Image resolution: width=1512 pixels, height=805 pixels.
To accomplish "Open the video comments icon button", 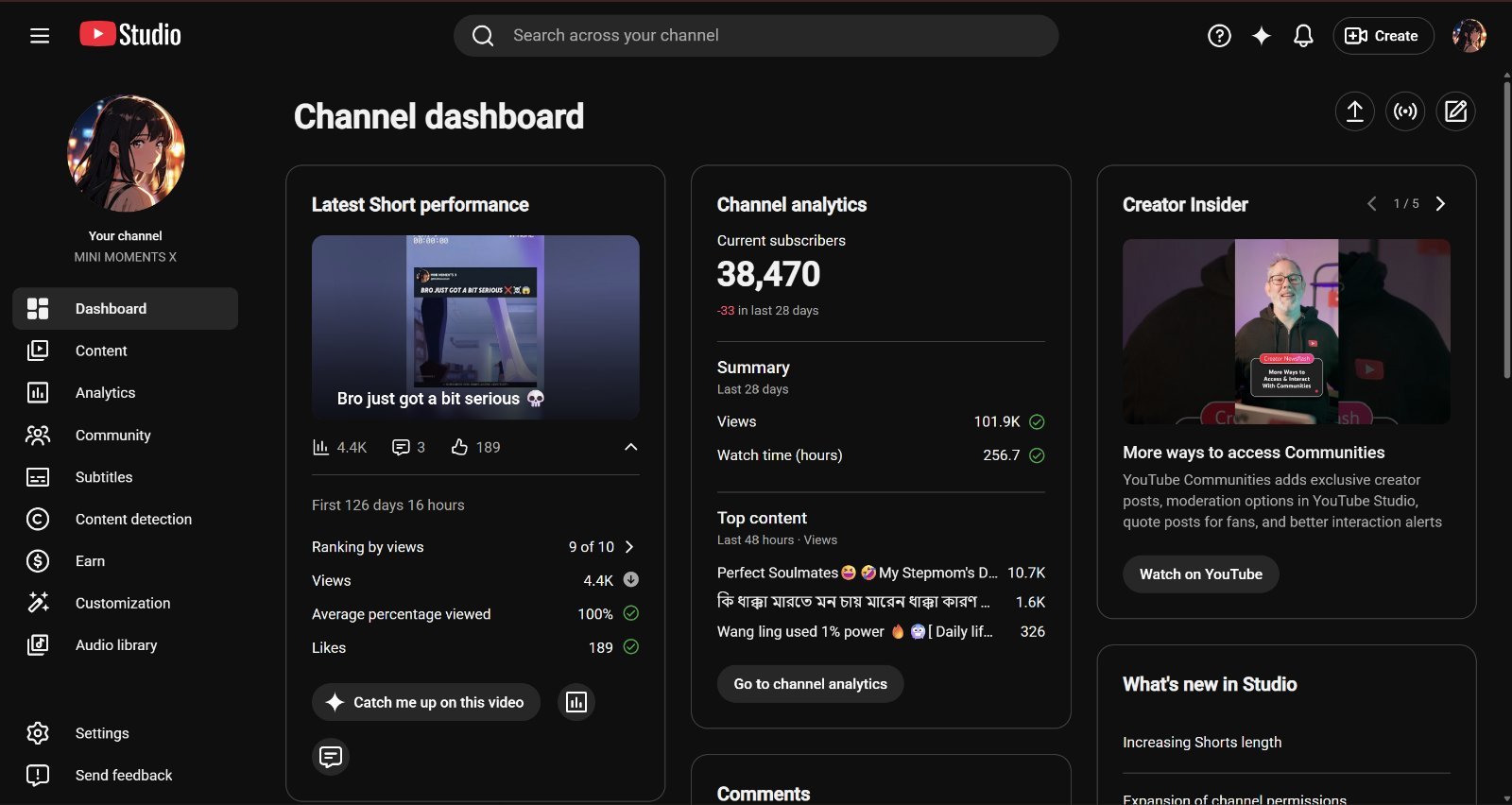I will tap(331, 756).
